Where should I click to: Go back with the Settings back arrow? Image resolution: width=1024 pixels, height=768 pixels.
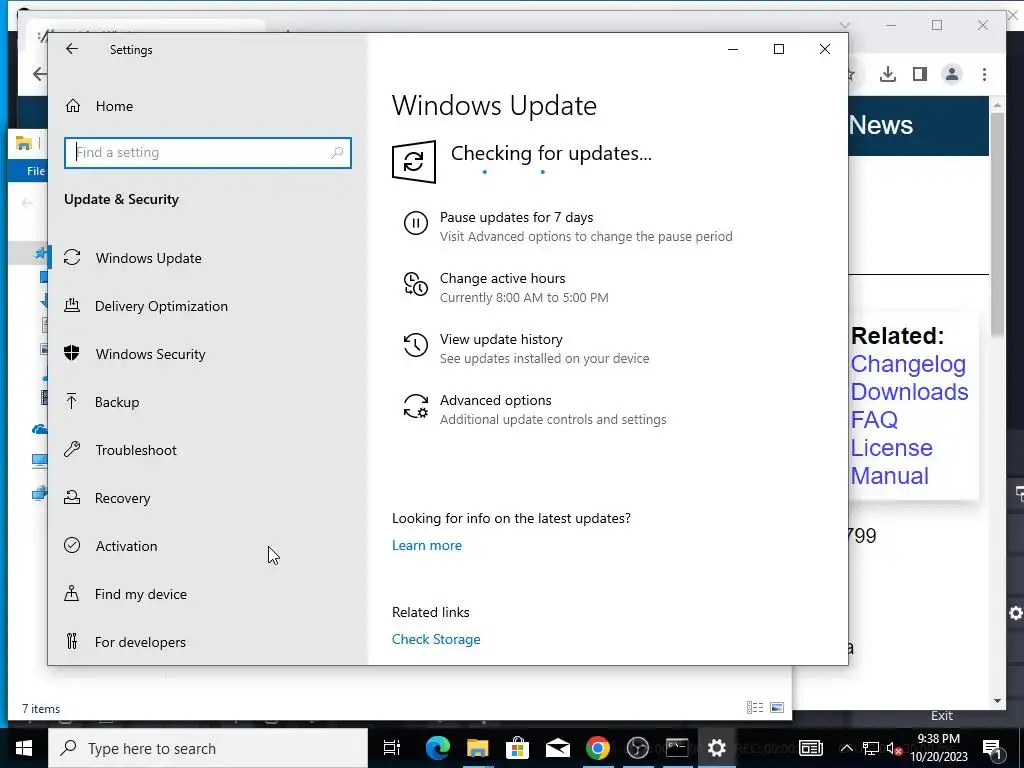72,49
